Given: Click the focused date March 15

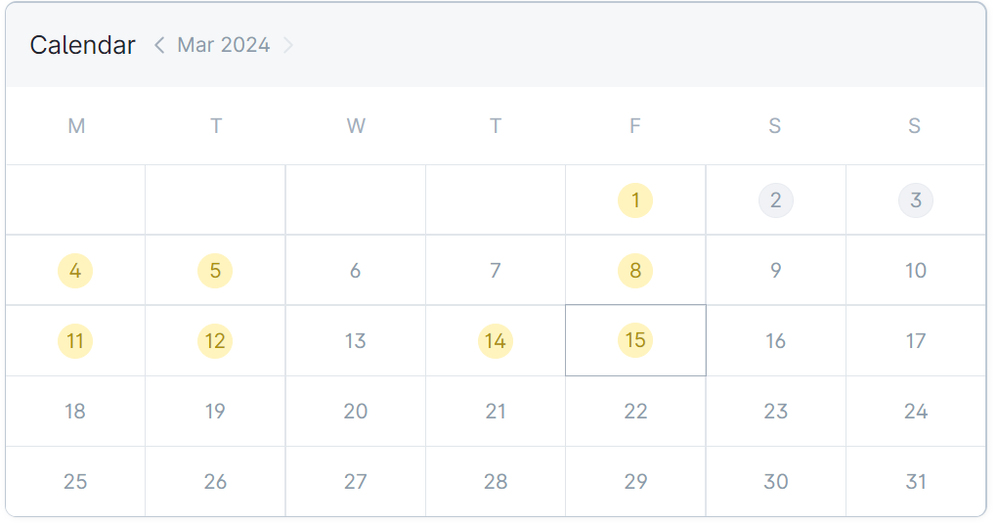Looking at the screenshot, I should click(x=635, y=341).
